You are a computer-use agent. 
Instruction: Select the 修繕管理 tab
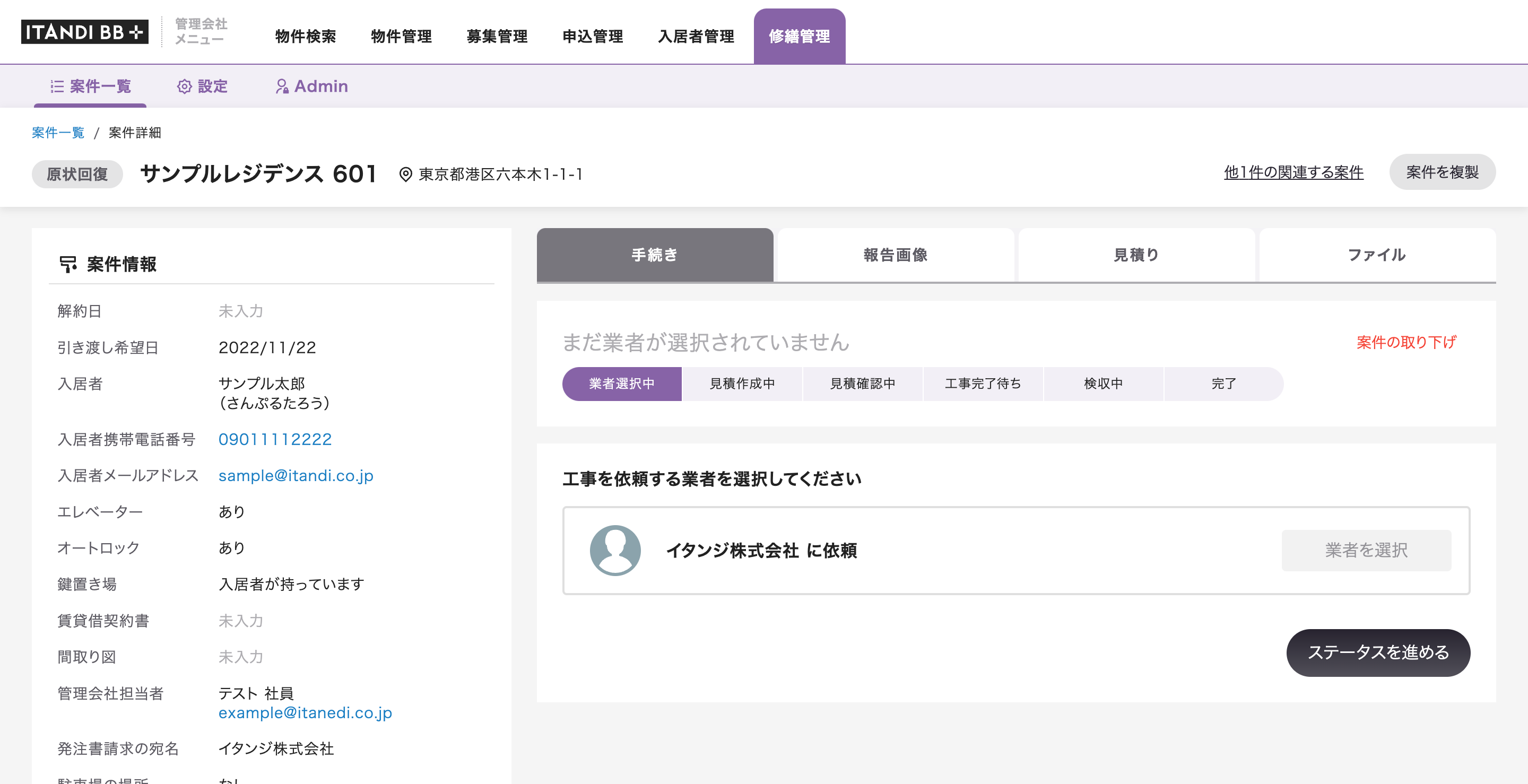[x=800, y=37]
